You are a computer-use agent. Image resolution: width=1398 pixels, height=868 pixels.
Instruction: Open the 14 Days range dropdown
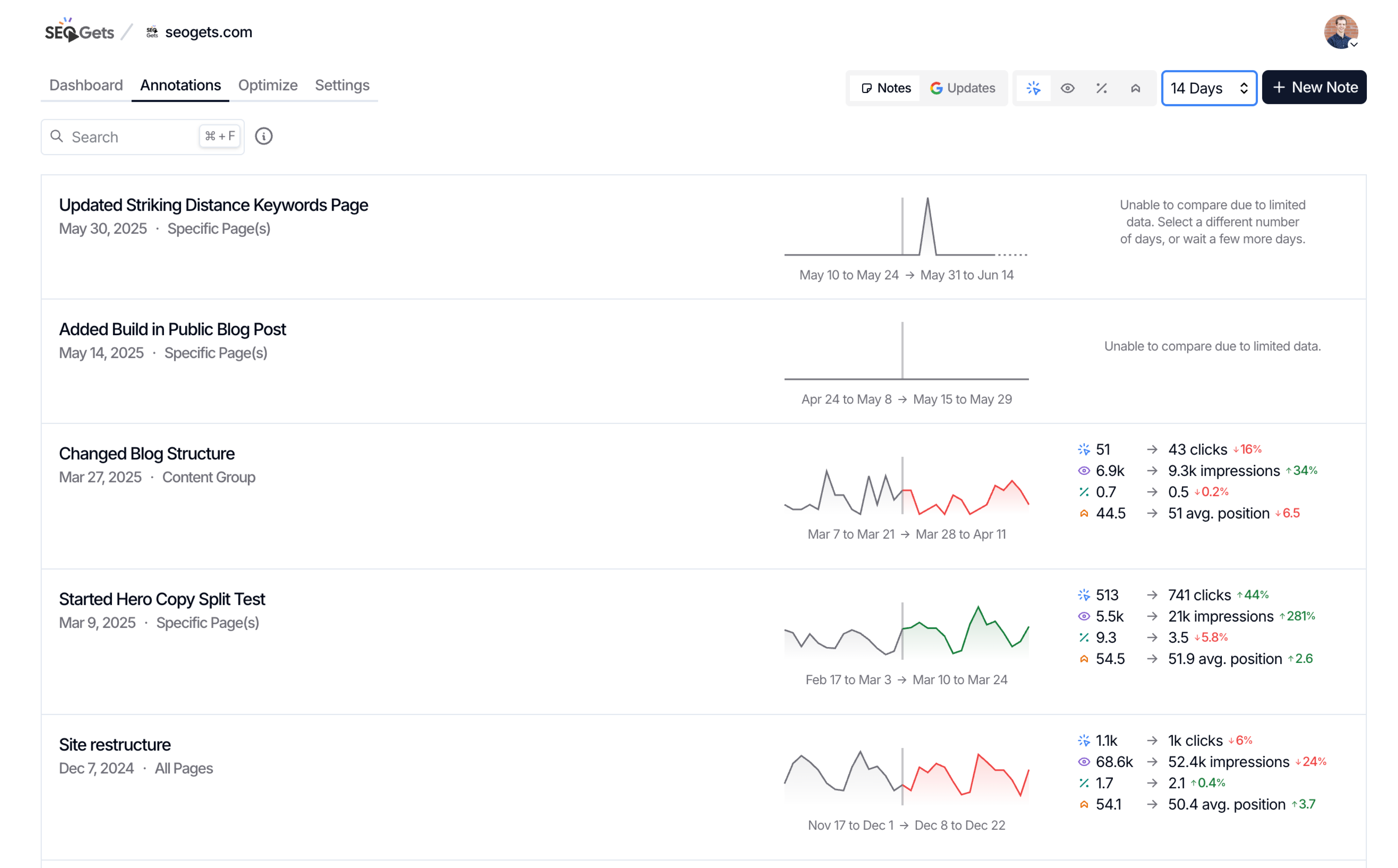click(x=1209, y=88)
